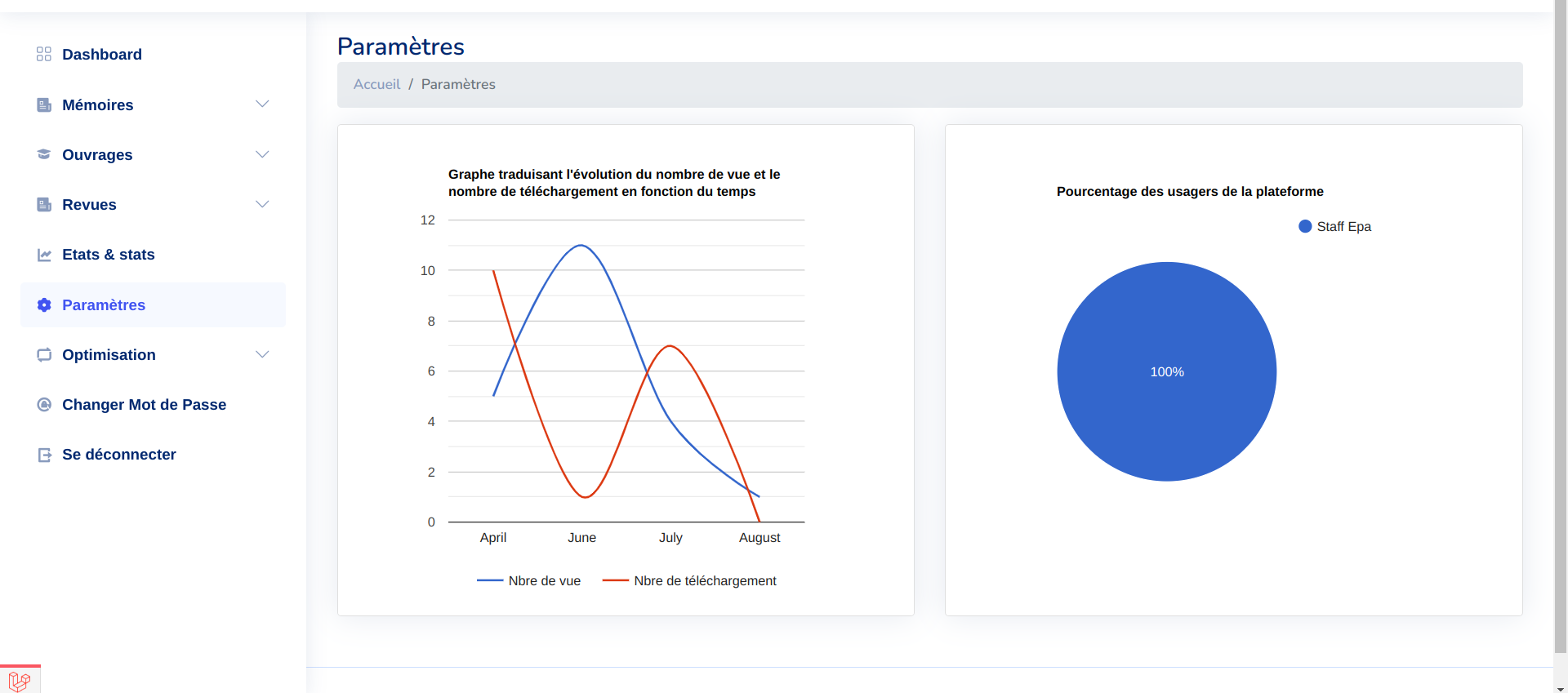
Task: Click the August axis label
Action: tap(759, 537)
